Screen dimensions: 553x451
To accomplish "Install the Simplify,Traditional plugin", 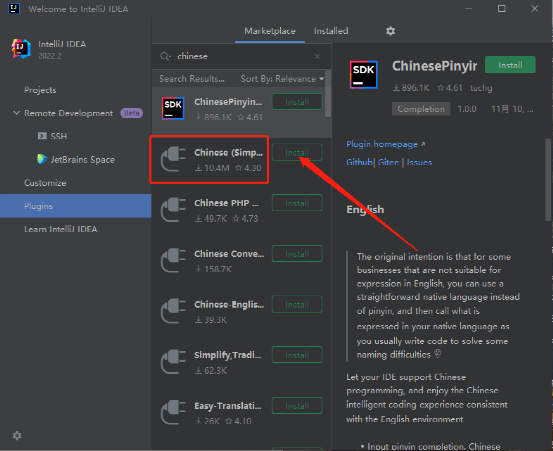I will click(297, 355).
